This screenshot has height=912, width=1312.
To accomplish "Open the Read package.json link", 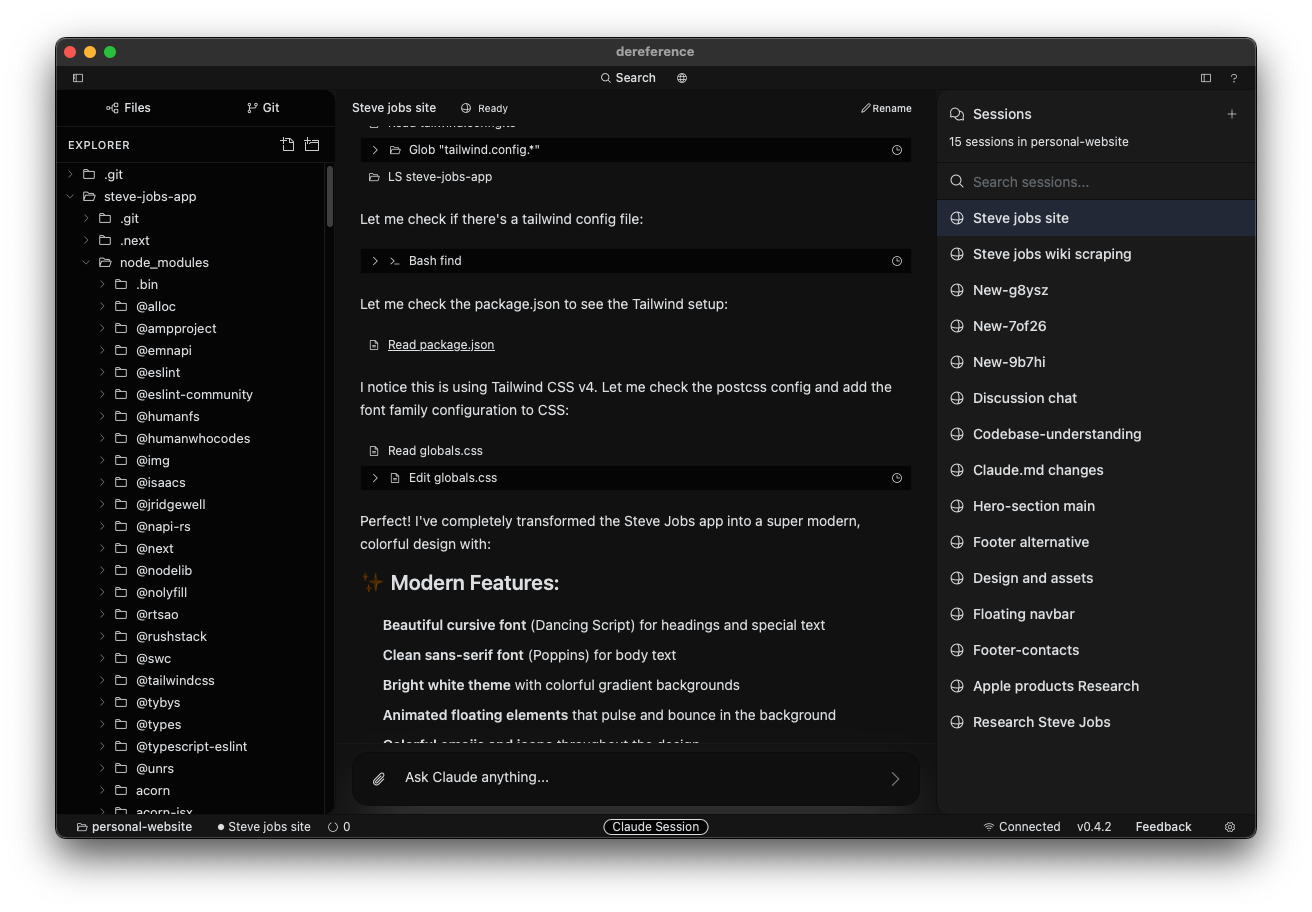I will click(x=441, y=345).
